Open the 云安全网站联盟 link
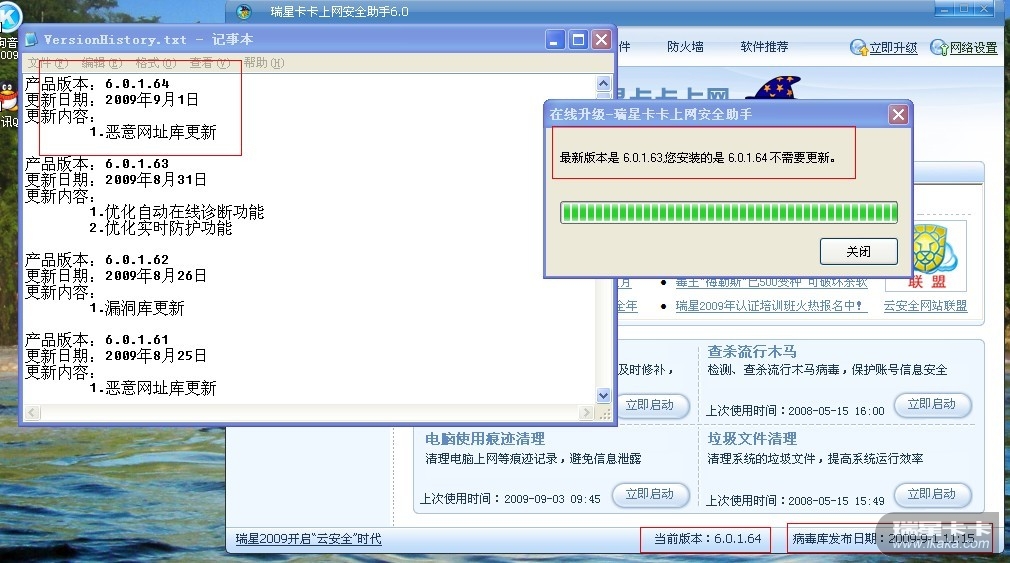Image resolution: width=1010 pixels, height=563 pixels. (x=925, y=306)
